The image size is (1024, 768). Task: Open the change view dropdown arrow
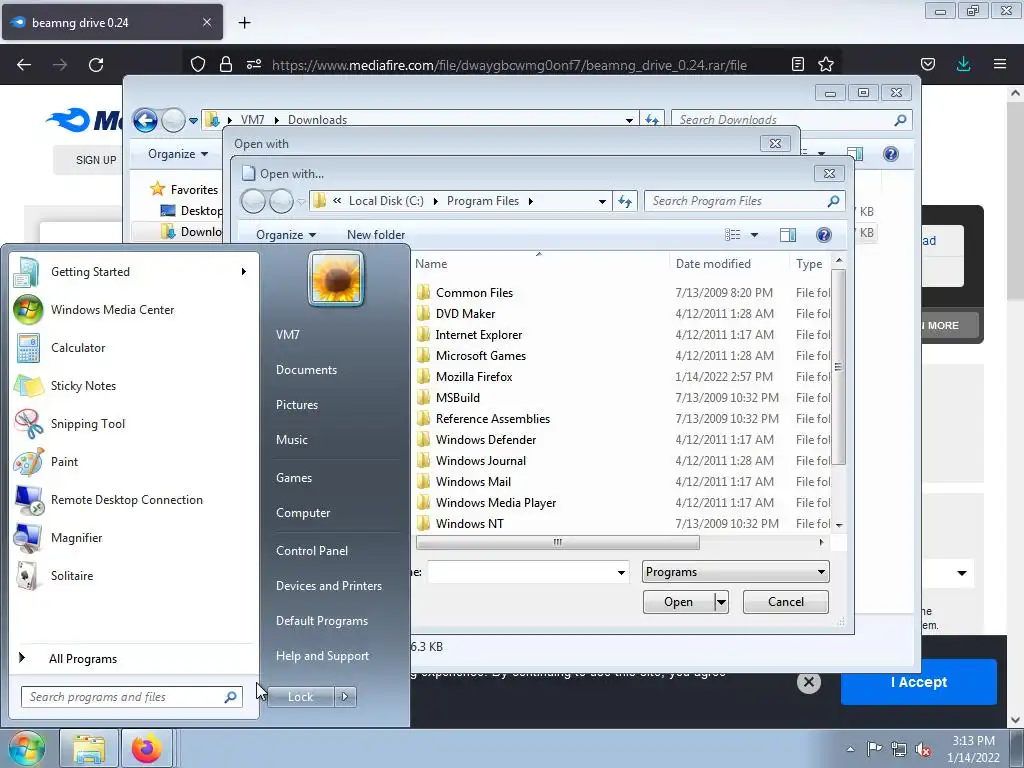[x=754, y=234]
